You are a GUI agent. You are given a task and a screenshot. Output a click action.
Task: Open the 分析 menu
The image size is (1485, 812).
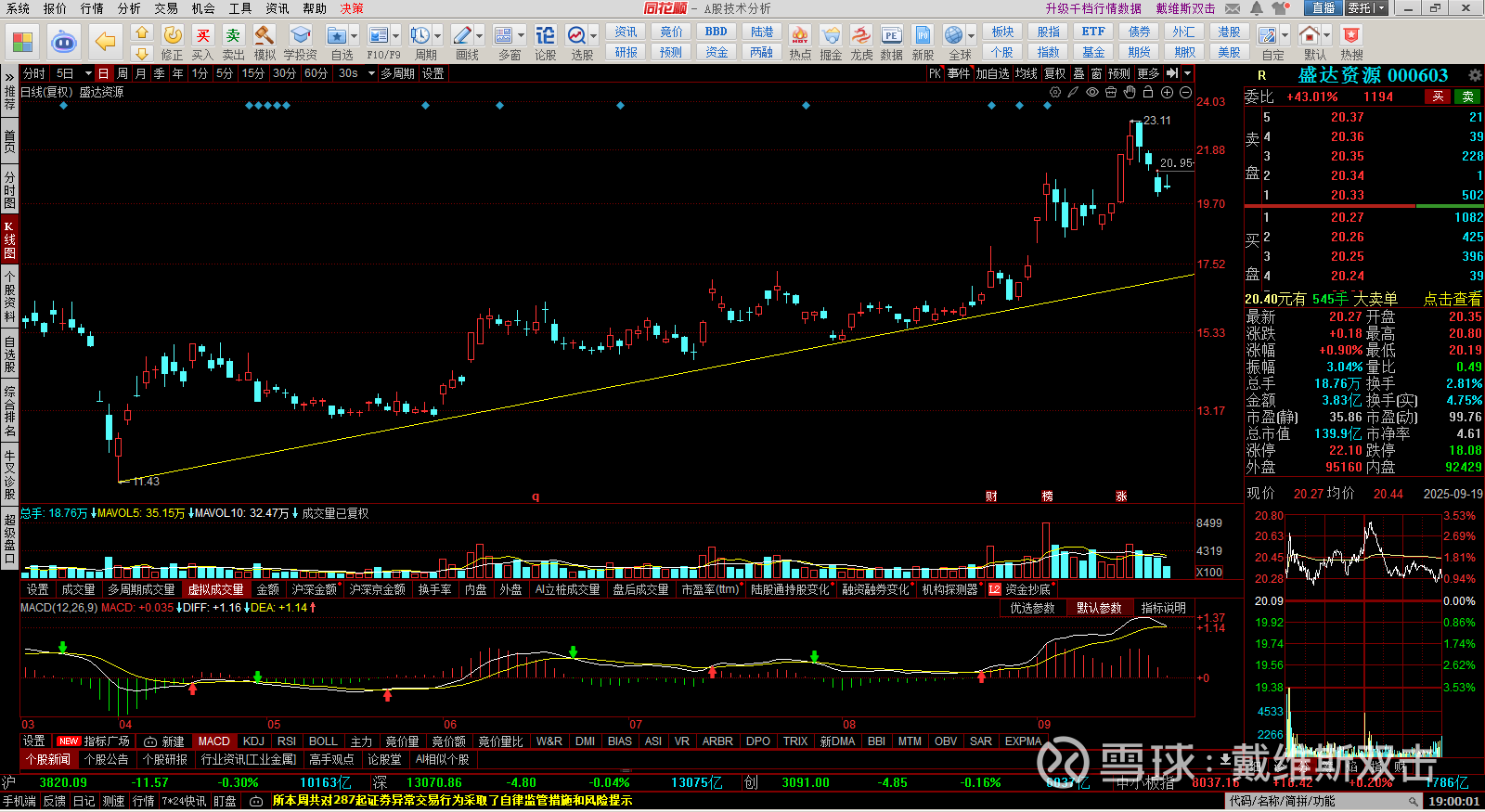pyautogui.click(x=129, y=8)
